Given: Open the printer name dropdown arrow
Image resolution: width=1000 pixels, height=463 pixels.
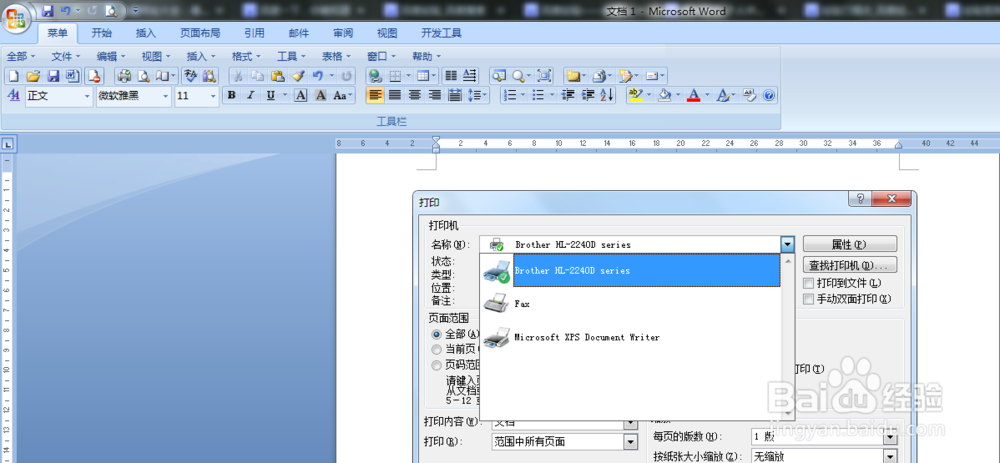Looking at the screenshot, I should tap(788, 244).
